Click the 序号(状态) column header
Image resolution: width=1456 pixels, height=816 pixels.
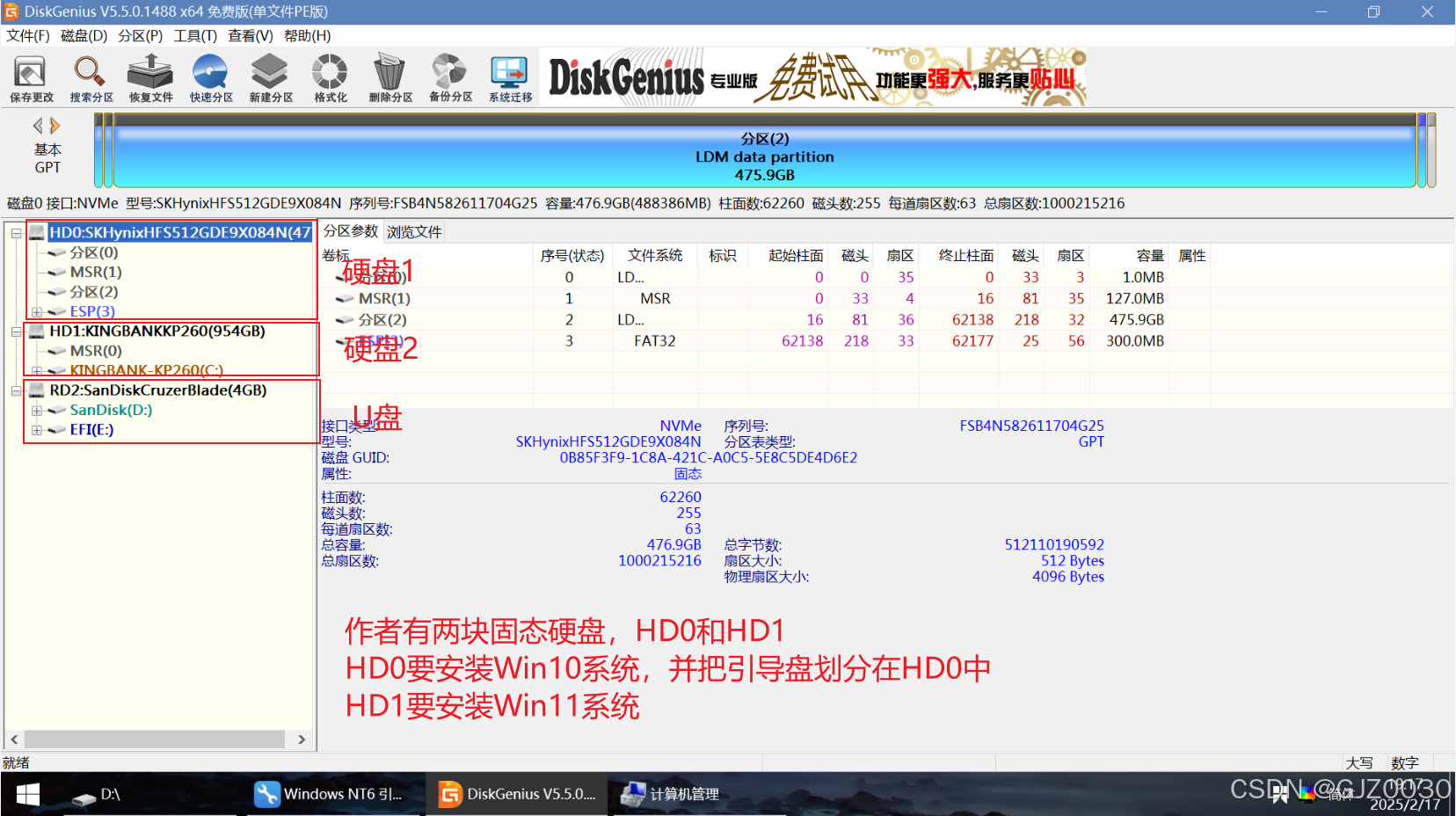572,256
